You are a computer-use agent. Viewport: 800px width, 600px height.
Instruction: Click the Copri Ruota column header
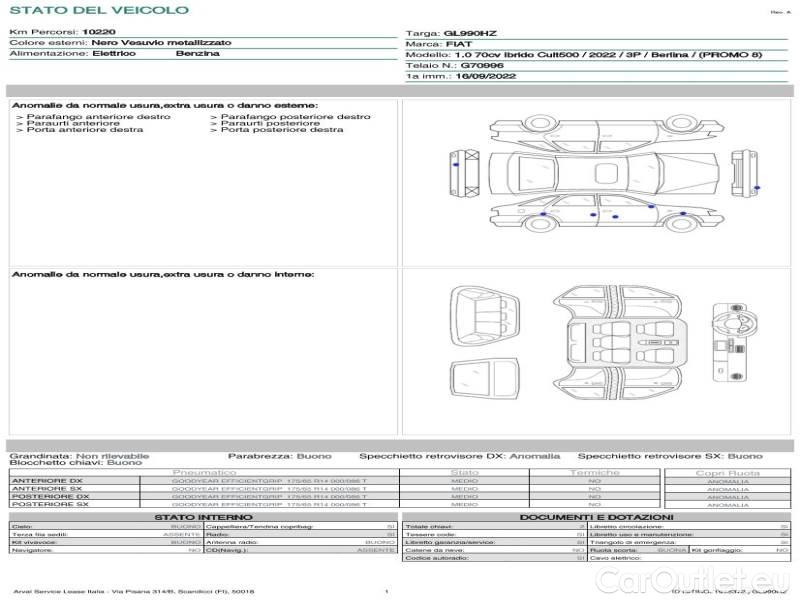727,472
